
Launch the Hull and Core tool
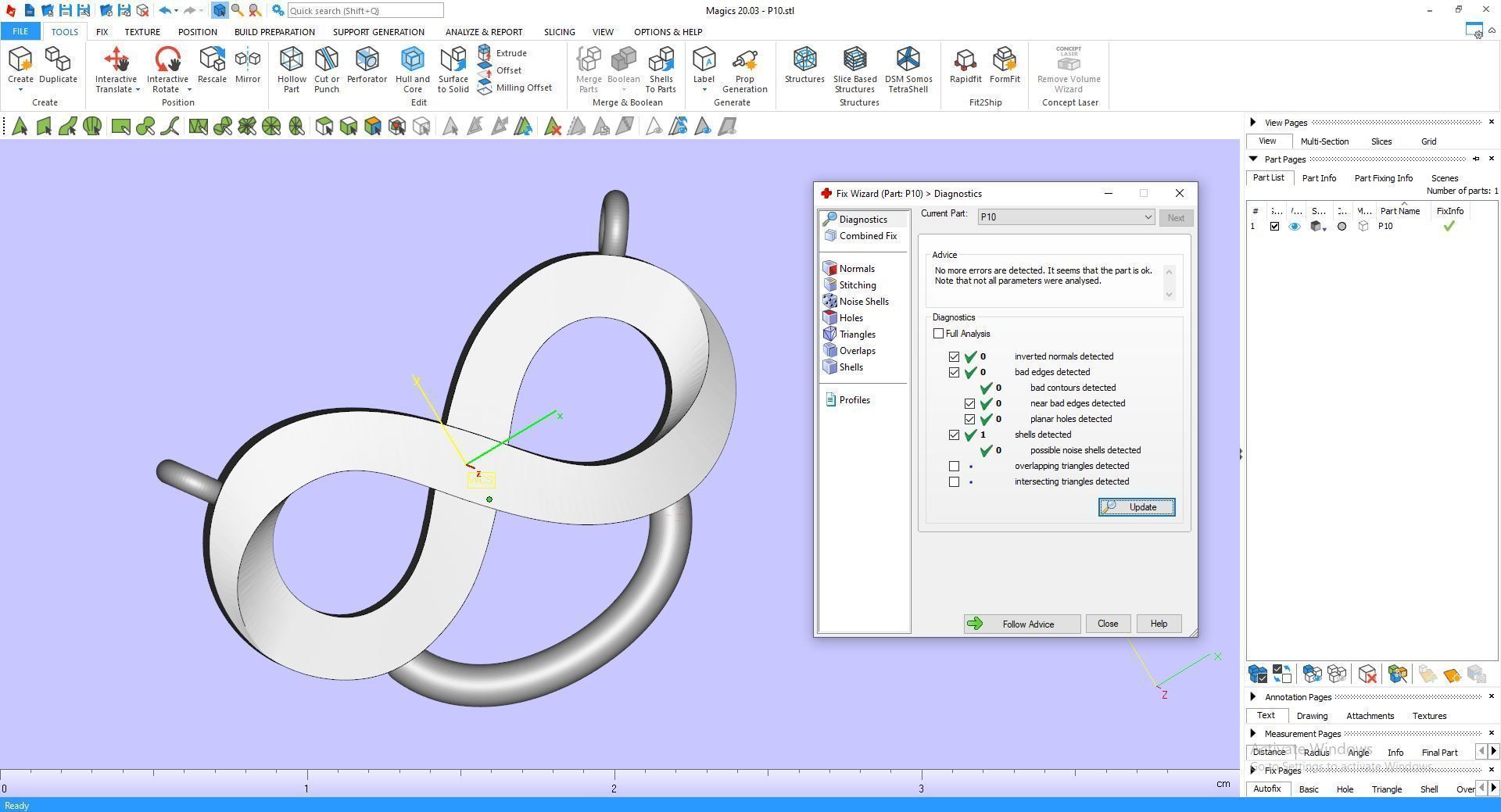412,70
